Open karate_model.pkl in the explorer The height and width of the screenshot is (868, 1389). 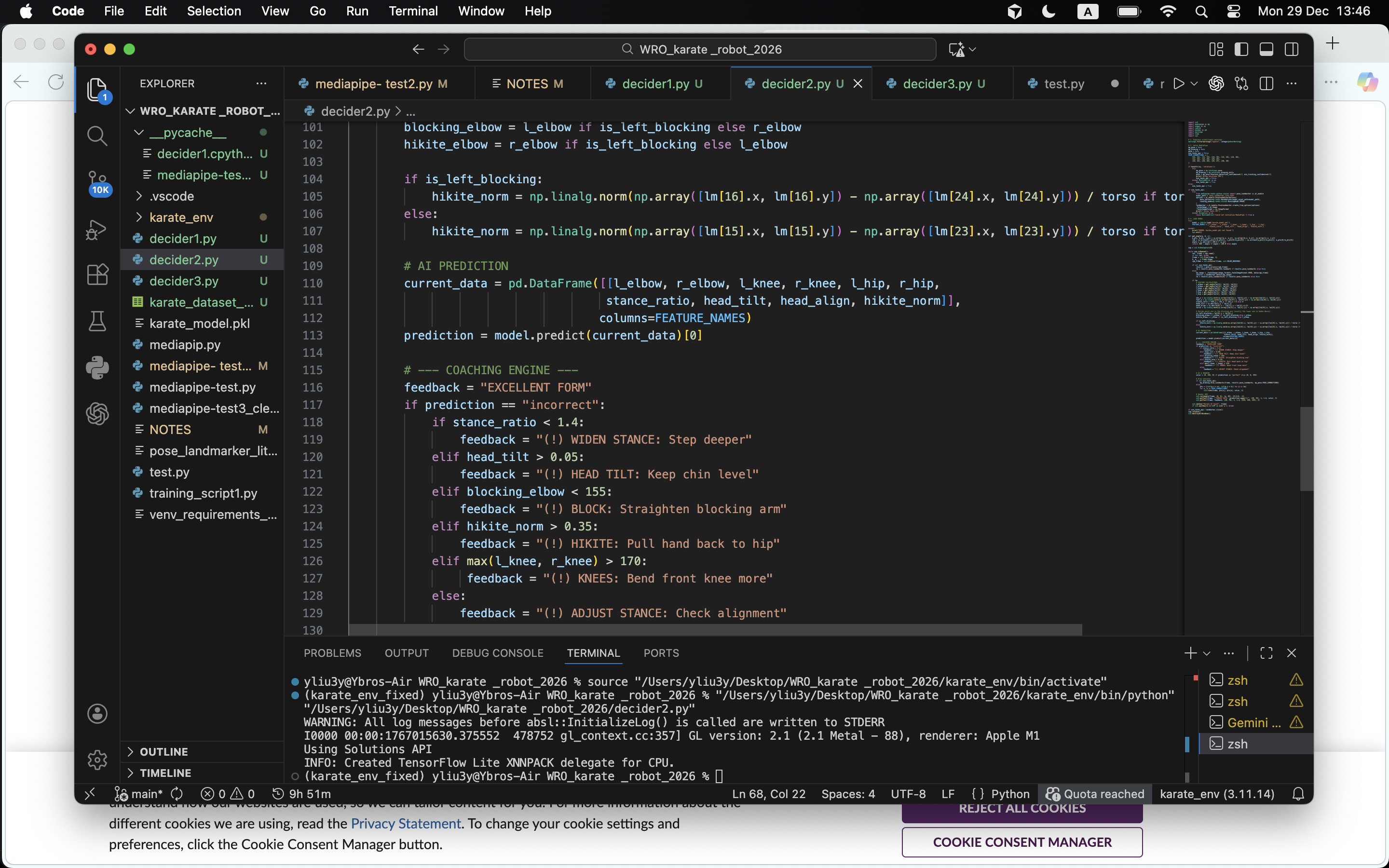(199, 324)
